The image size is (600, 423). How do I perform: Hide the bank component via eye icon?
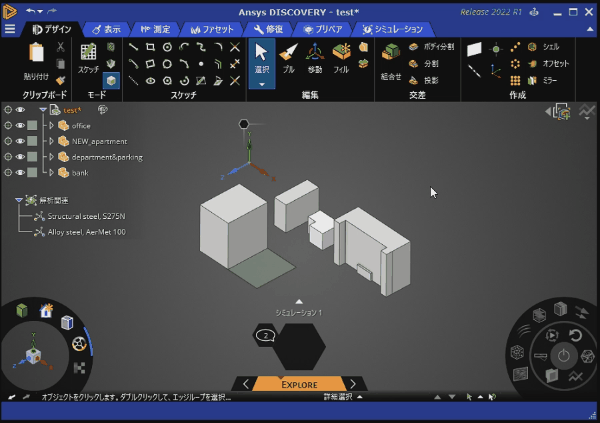pyautogui.click(x=20, y=173)
